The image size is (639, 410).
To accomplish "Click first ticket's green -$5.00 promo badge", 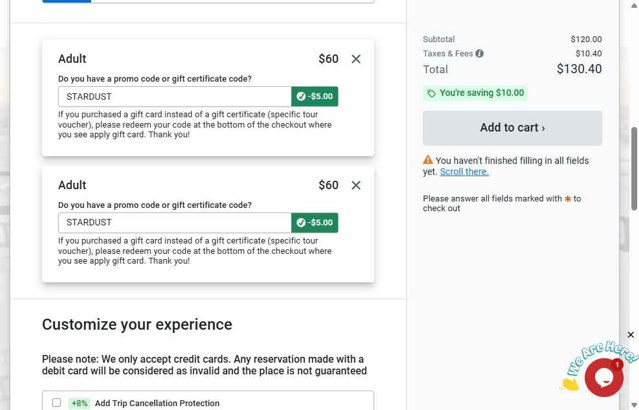I will [x=315, y=96].
